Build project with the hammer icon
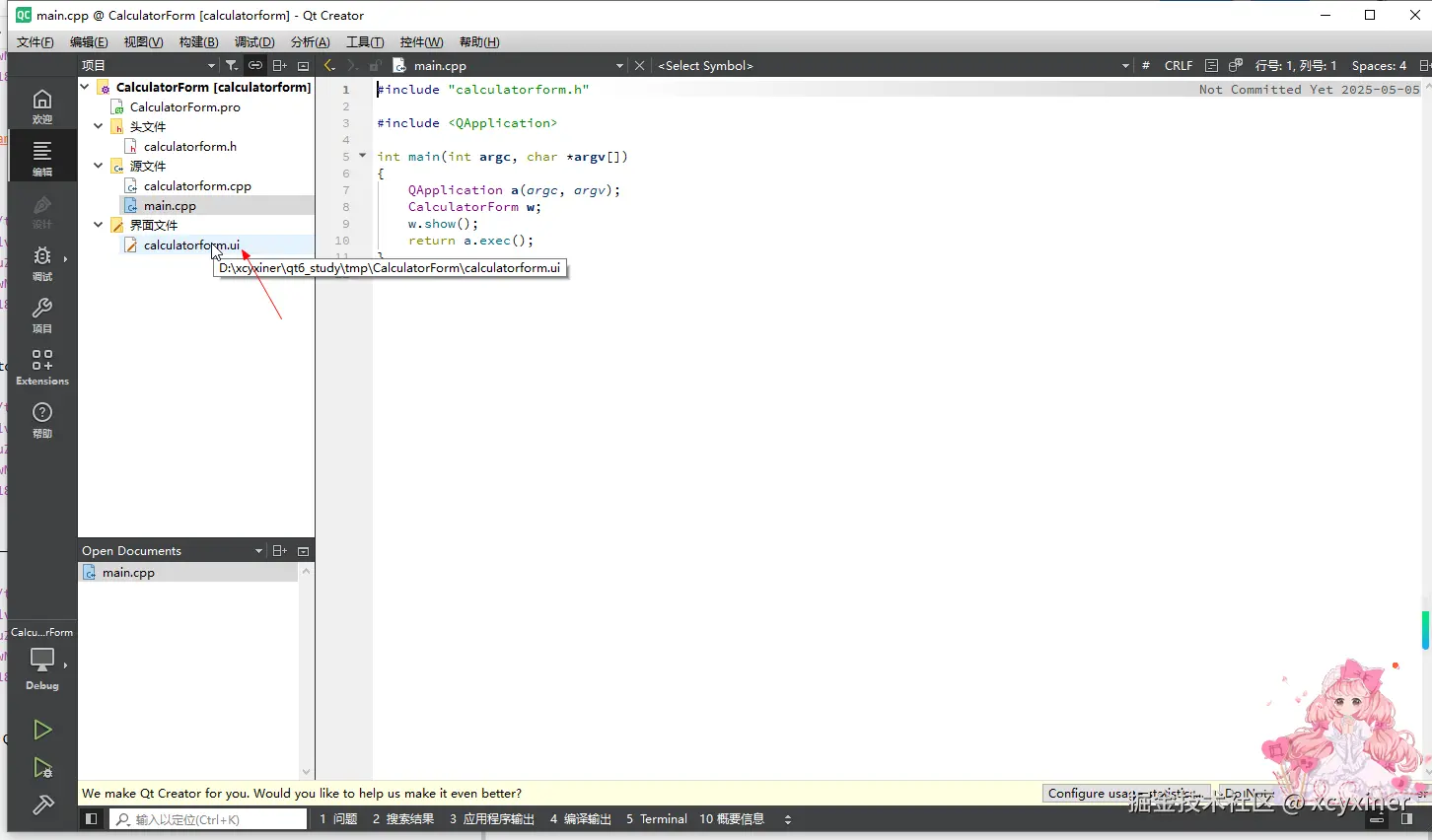The height and width of the screenshot is (840, 1433). (42, 805)
